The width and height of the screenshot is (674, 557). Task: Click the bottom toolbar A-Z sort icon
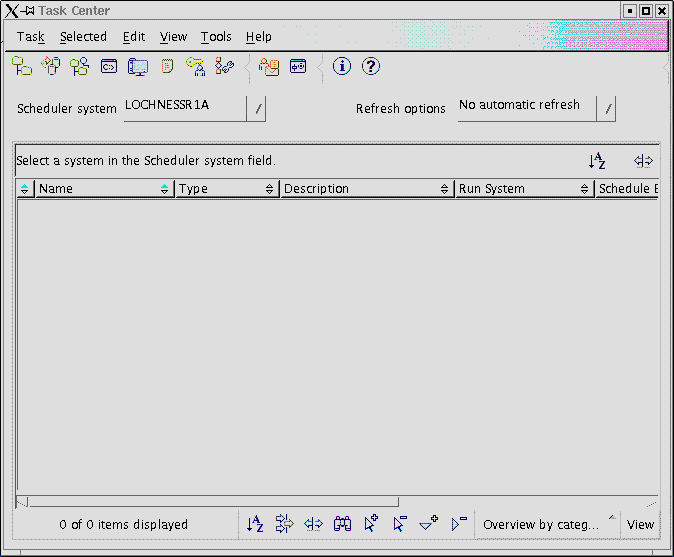pyautogui.click(x=255, y=523)
